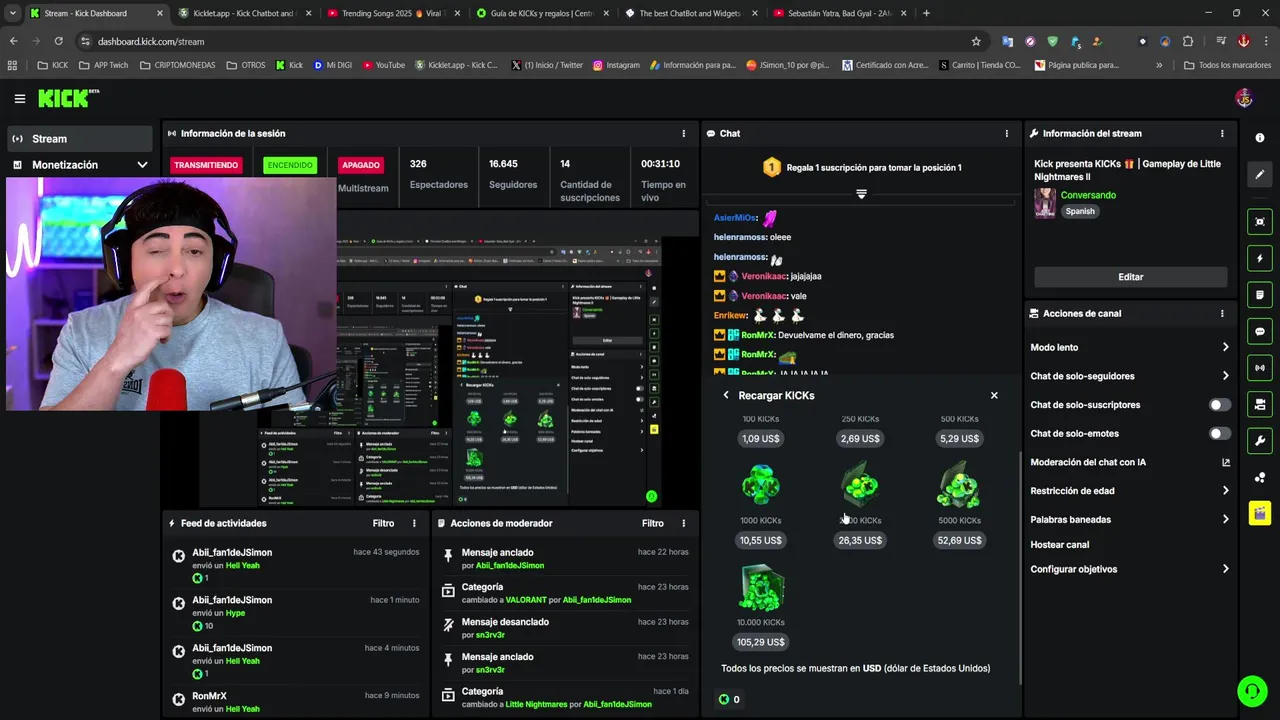Click Hostear canal action
The image size is (1280, 720).
tap(1060, 545)
